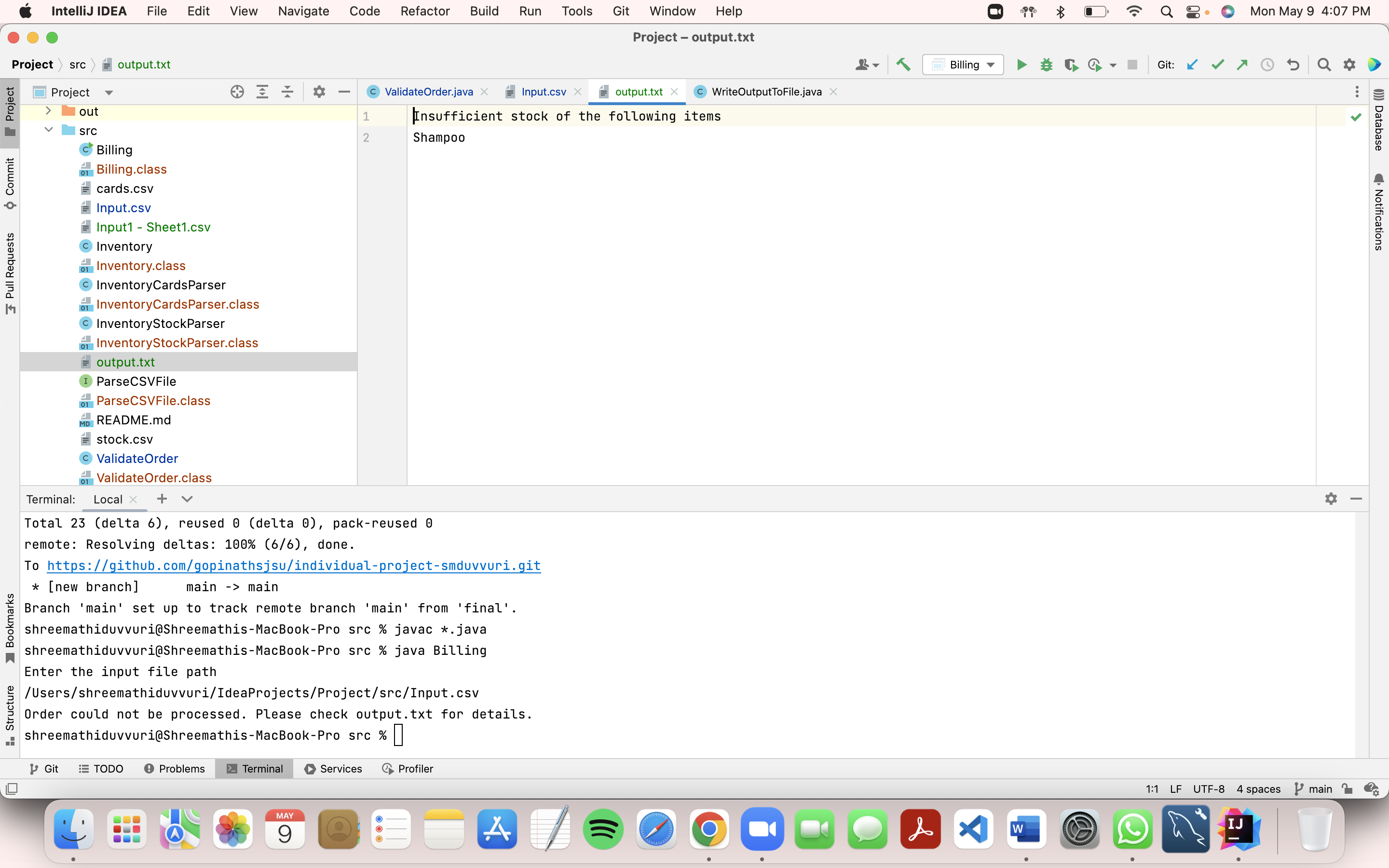Toggle the Database side panel
The height and width of the screenshot is (868, 1389).
coord(1379,120)
